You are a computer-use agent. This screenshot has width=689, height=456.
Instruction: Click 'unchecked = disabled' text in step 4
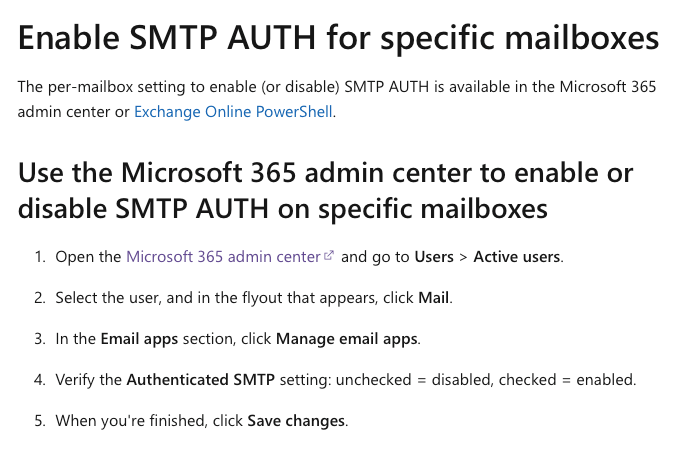coord(413,380)
